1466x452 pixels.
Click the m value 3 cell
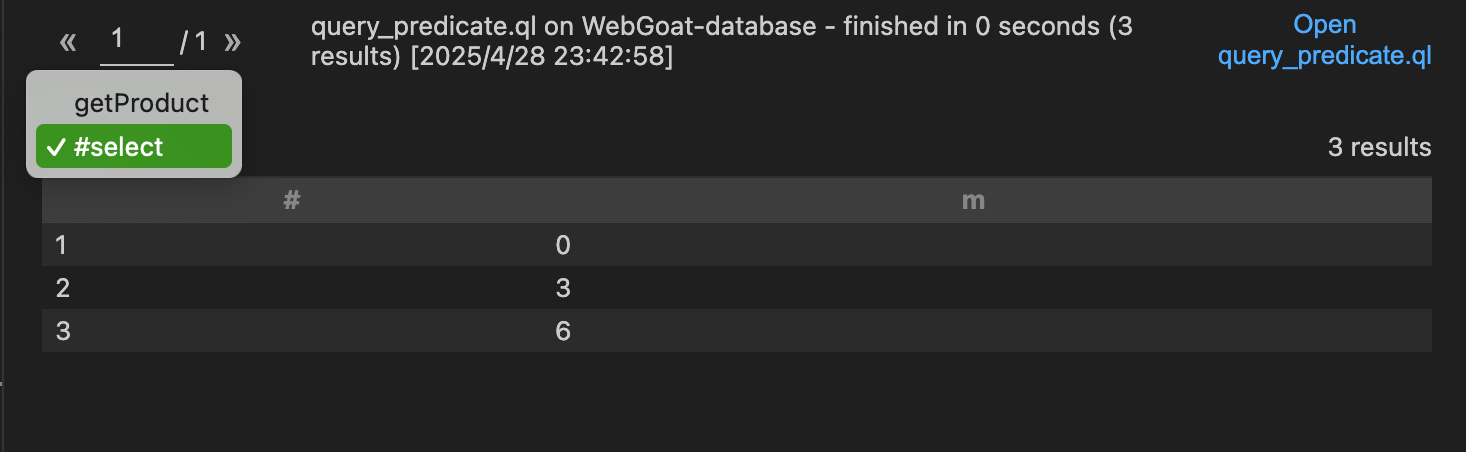click(x=563, y=288)
